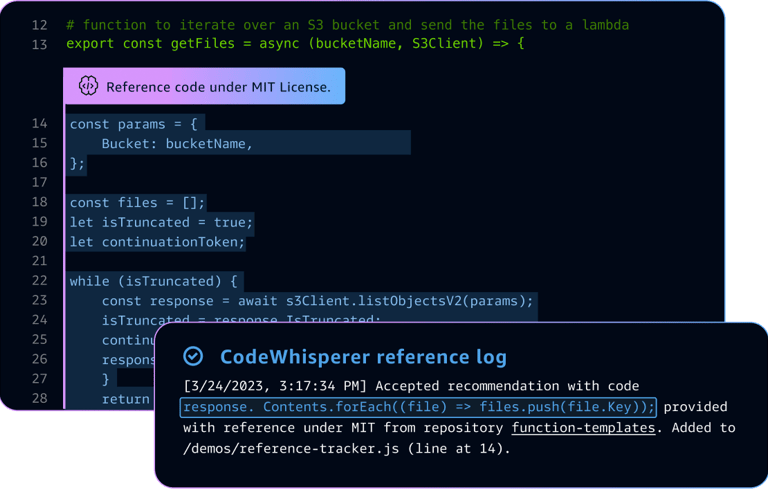Click the s3Client.listObjectsV2(params) line

(317, 301)
